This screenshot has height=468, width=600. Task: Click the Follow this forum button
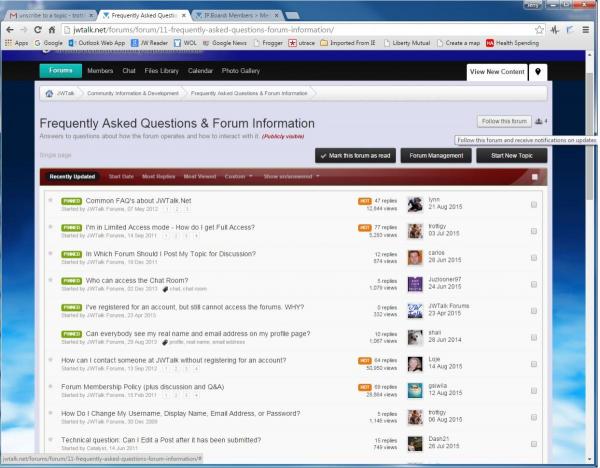click(503, 121)
